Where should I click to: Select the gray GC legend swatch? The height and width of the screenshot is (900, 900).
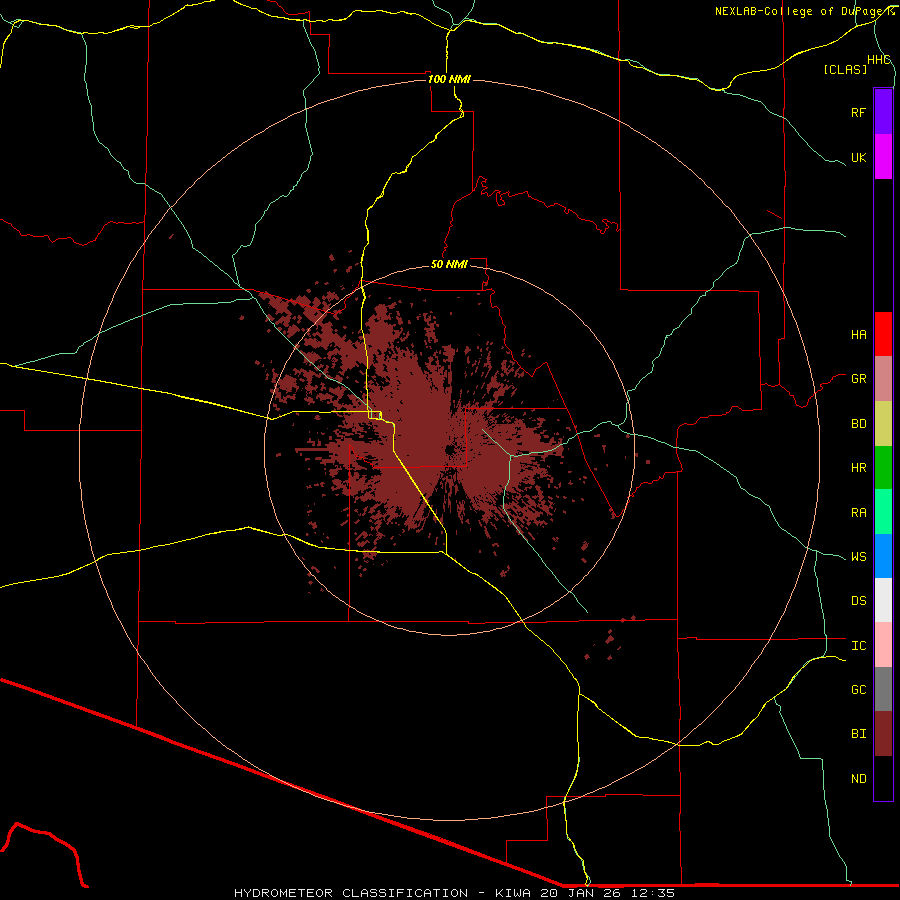point(883,689)
